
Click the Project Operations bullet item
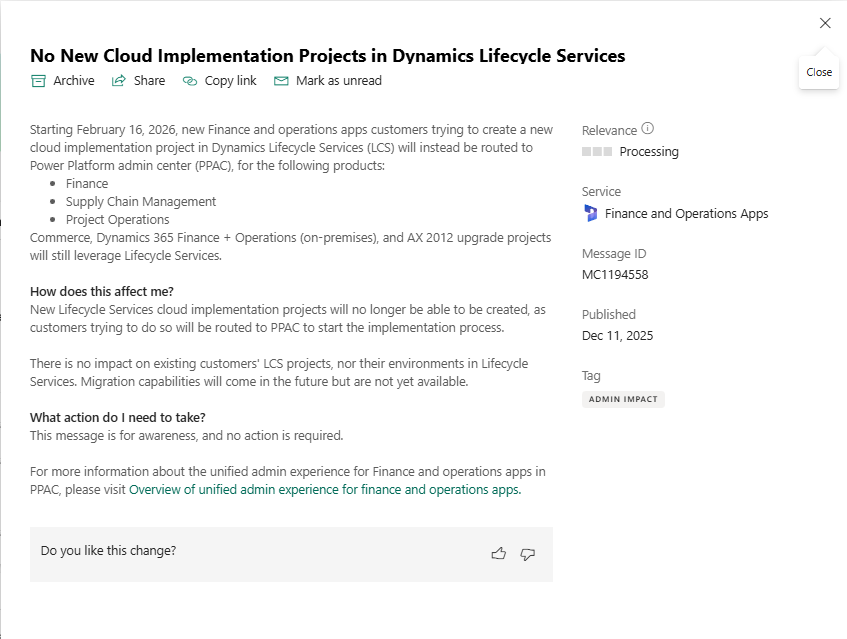pyautogui.click(x=117, y=220)
